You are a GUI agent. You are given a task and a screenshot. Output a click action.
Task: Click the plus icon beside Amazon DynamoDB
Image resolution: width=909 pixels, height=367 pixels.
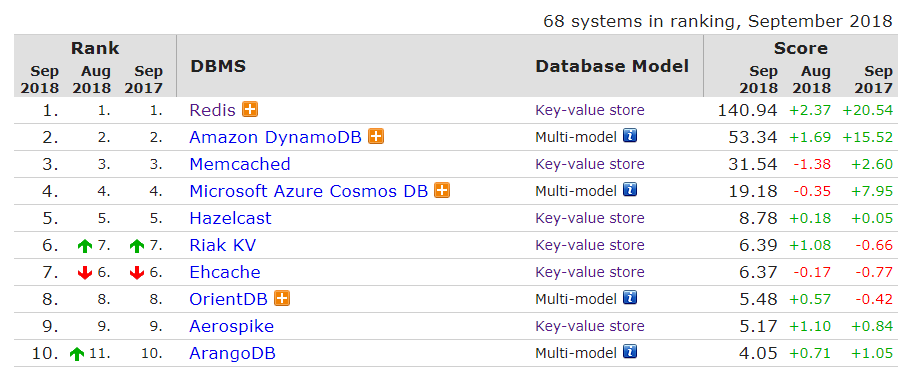click(x=376, y=137)
